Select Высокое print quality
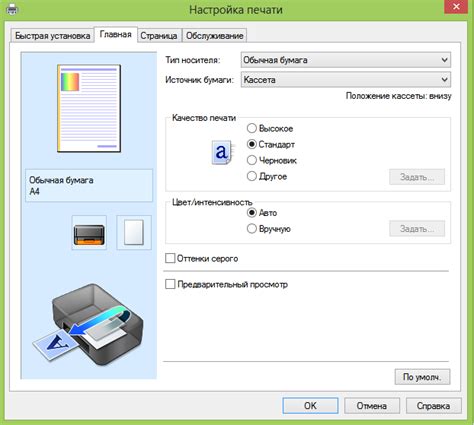Image resolution: width=474 pixels, height=425 pixels. coord(252,128)
